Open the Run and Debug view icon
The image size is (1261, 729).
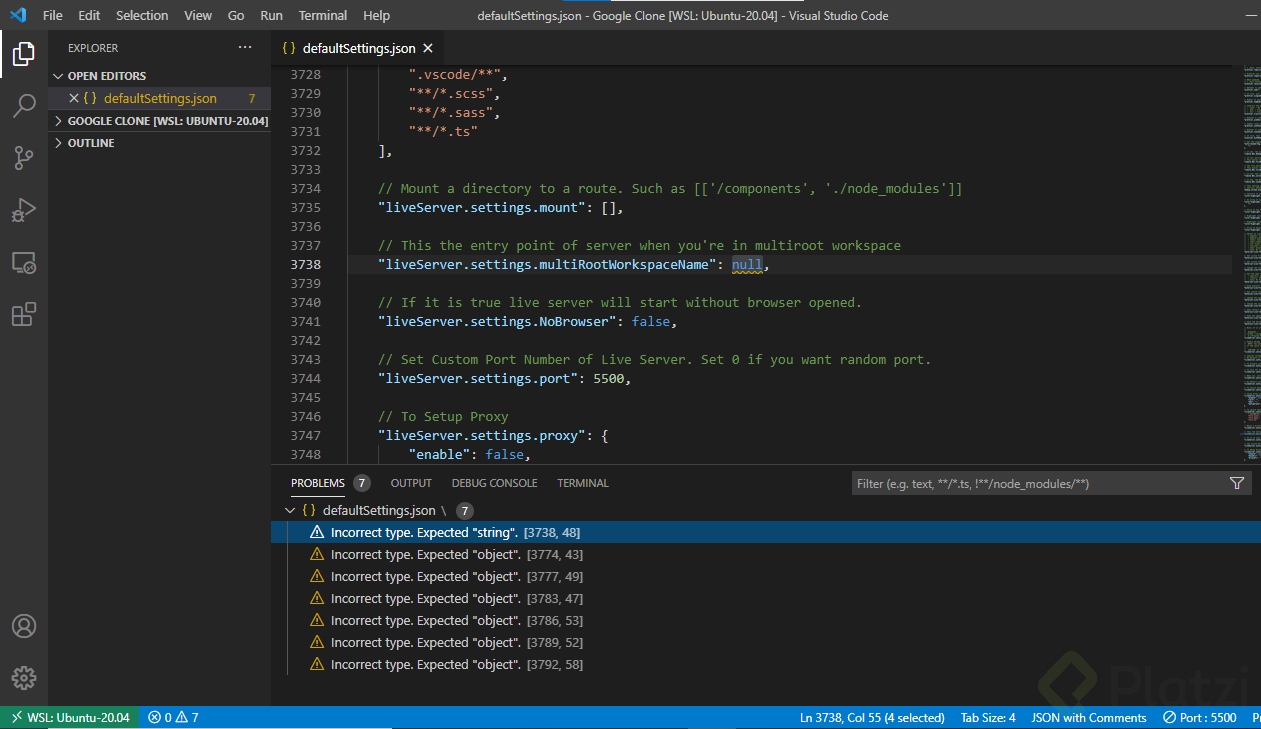click(x=24, y=210)
